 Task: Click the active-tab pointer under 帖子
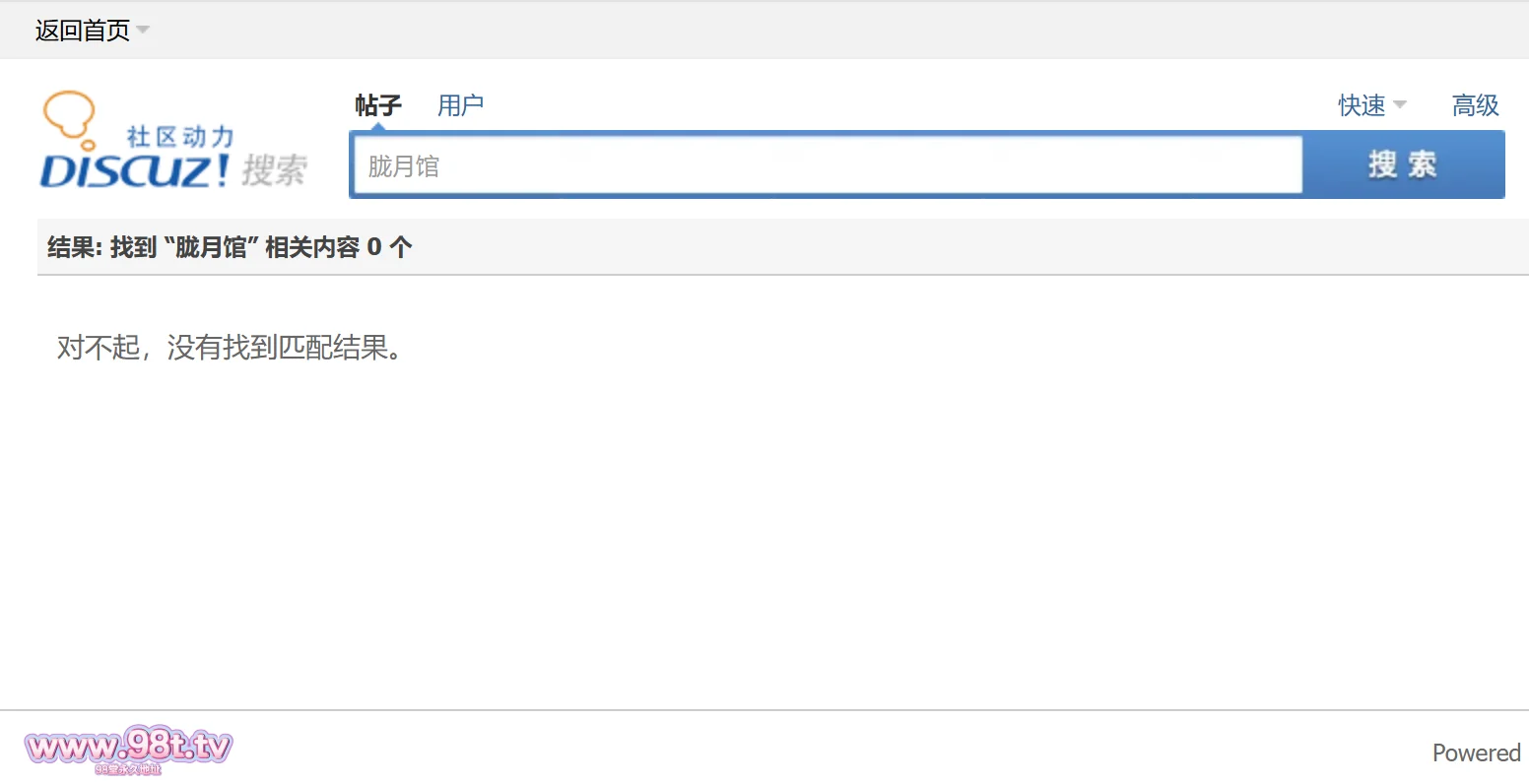378,127
